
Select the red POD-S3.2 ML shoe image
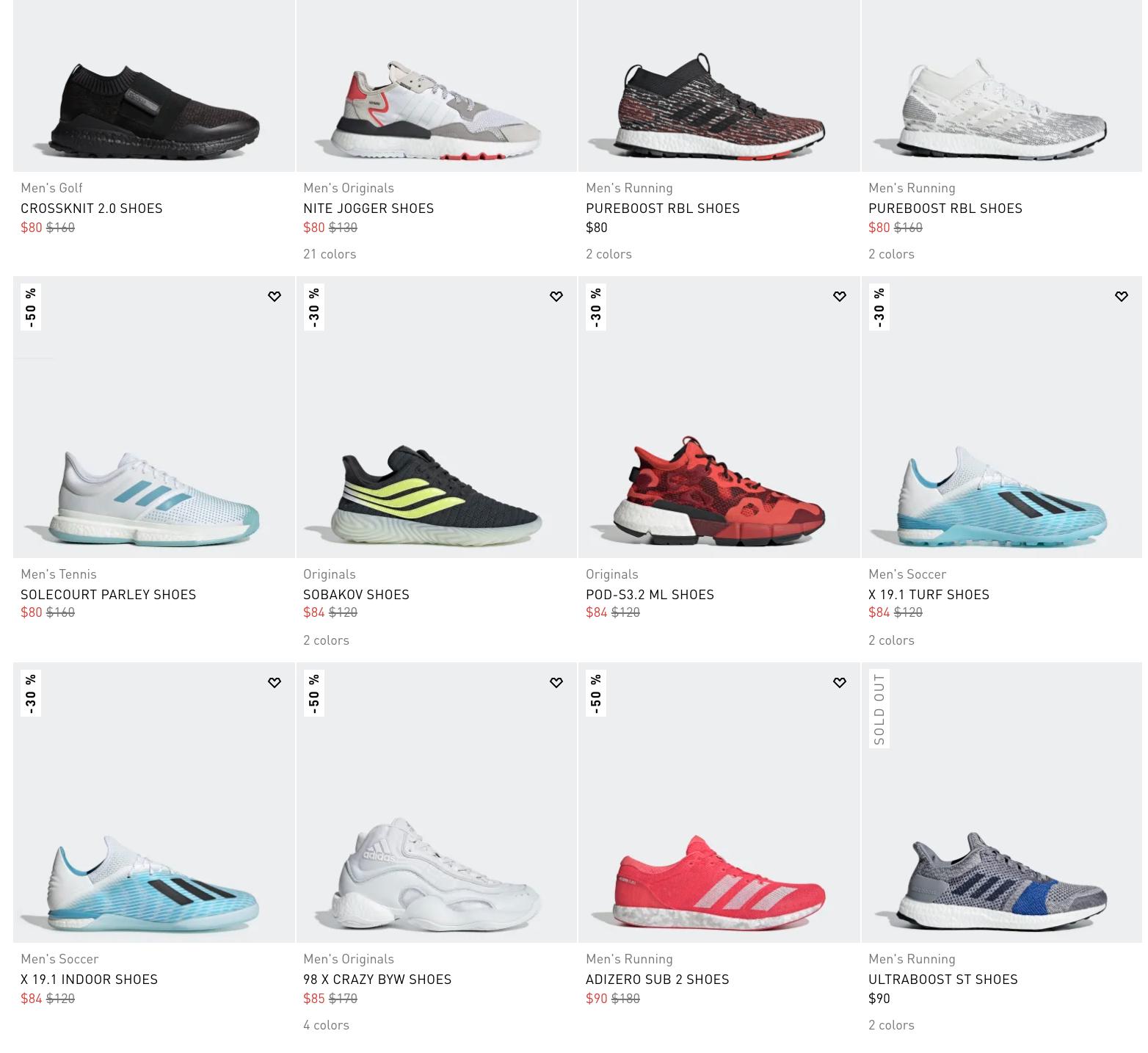point(719,417)
